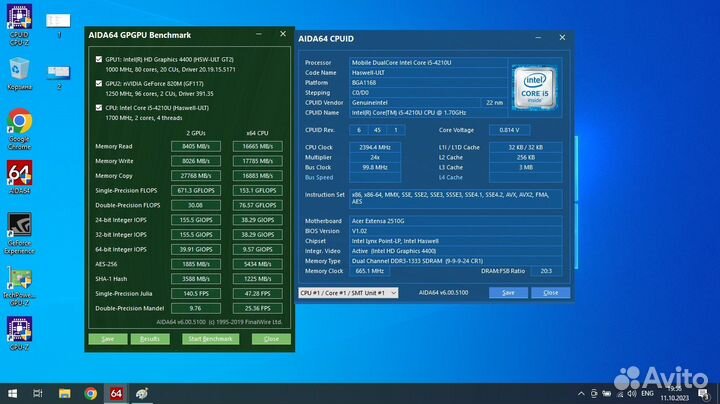The width and height of the screenshot is (720, 404).
Task: Click the Chipset value Intel Lynx Point-LP
Action: (x=455, y=241)
